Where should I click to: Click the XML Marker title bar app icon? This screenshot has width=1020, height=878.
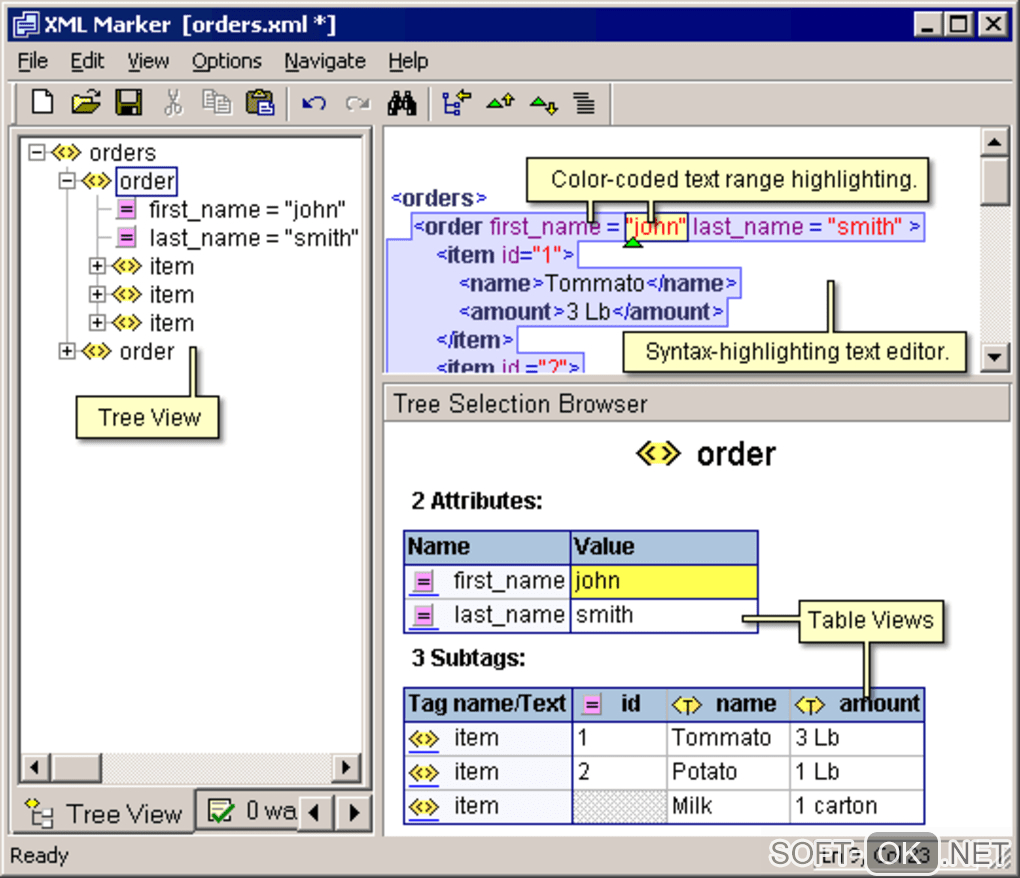click(27, 25)
